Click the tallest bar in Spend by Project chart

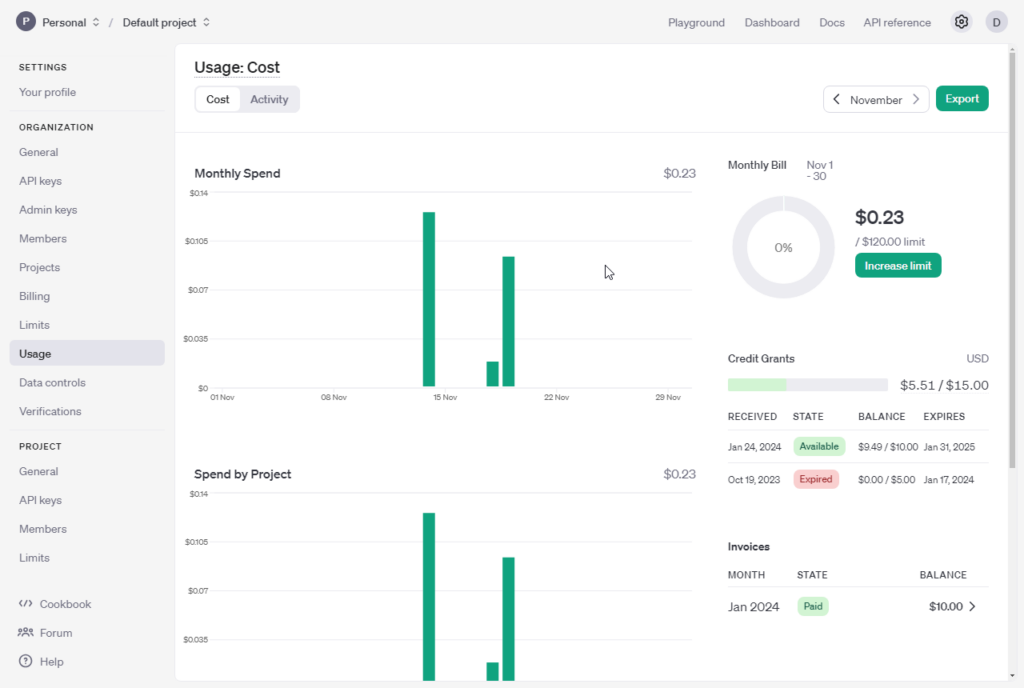428,597
